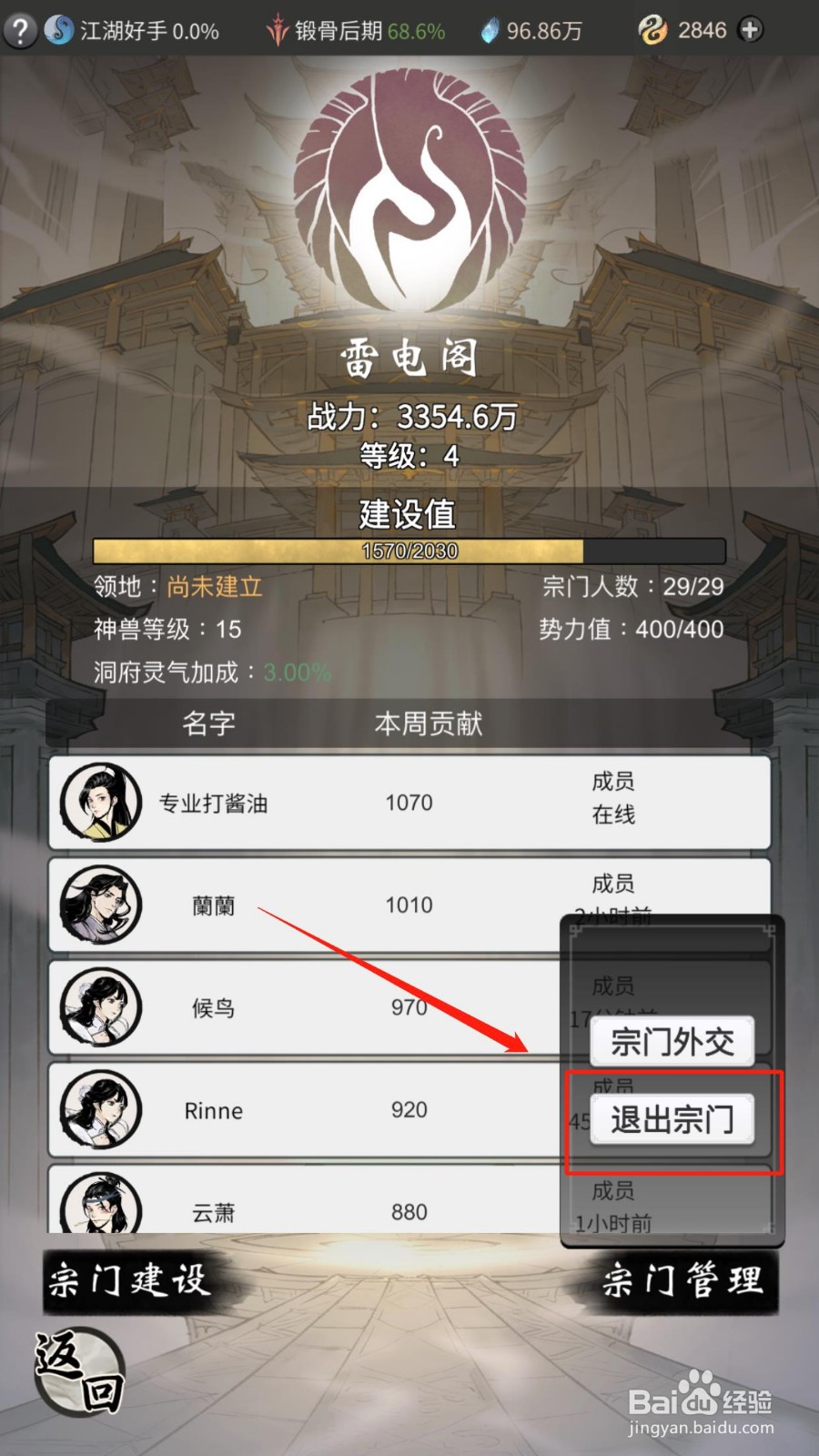Open 宗门管理 sect management menu

point(683,1280)
